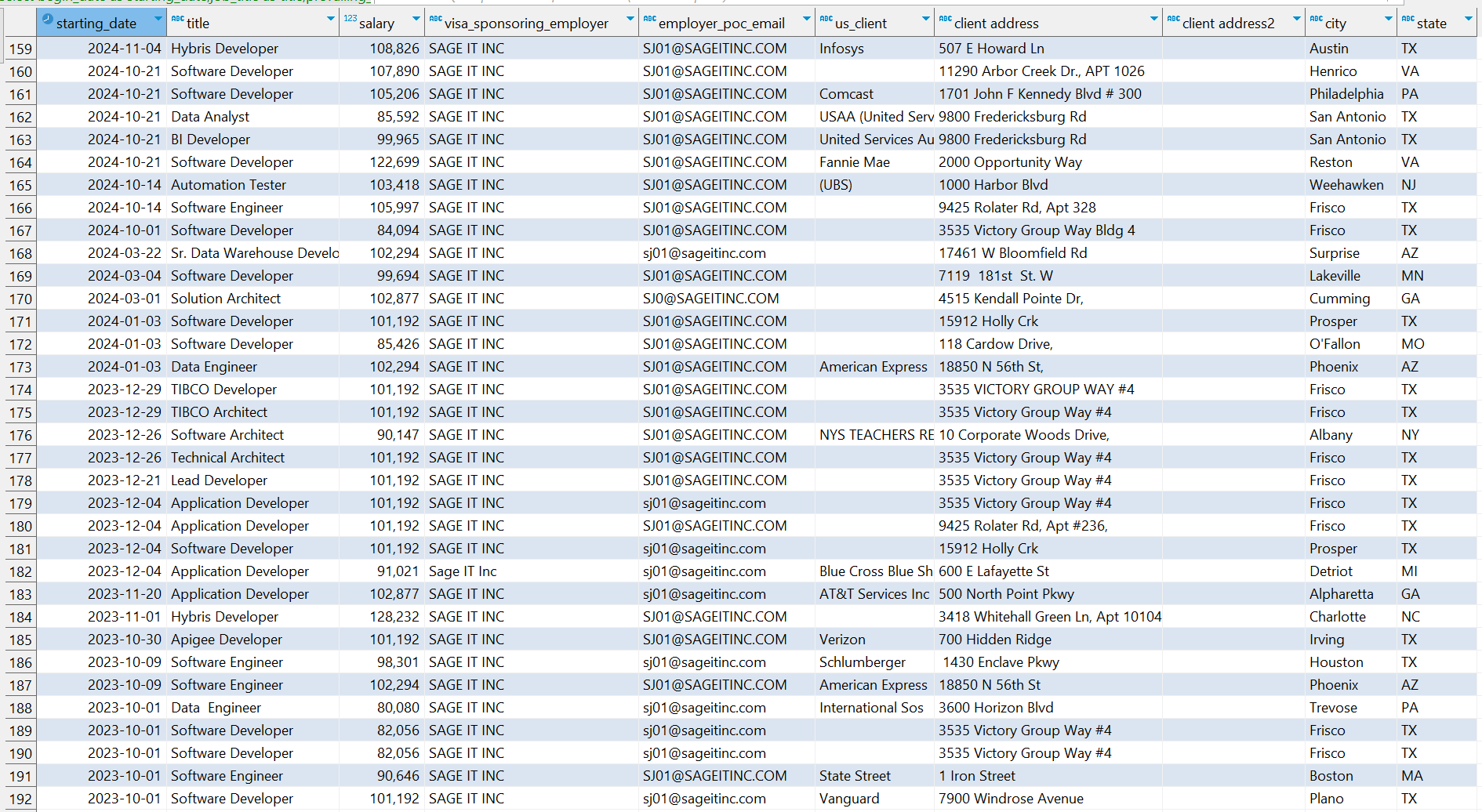Open the employer_poc_email column dropdown arrow
Screen dimensions: 1482x812
806,19
